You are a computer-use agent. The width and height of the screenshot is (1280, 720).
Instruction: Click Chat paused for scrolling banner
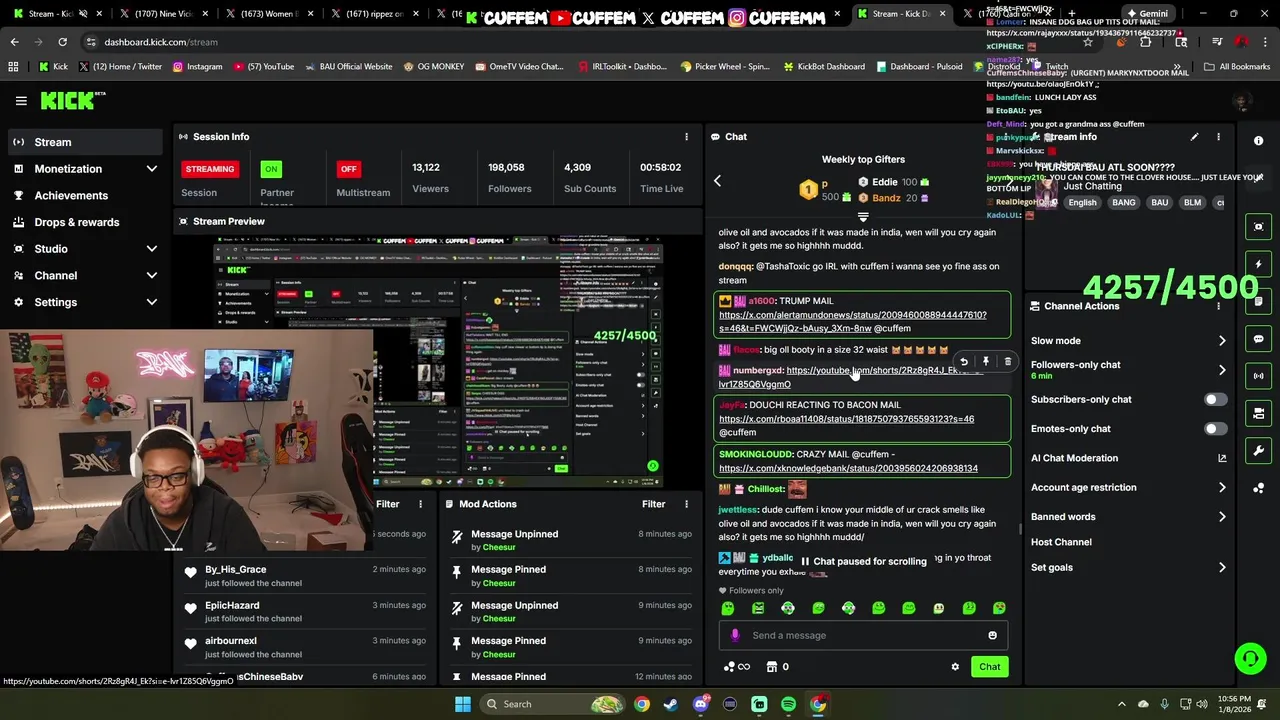pyautogui.click(x=863, y=562)
